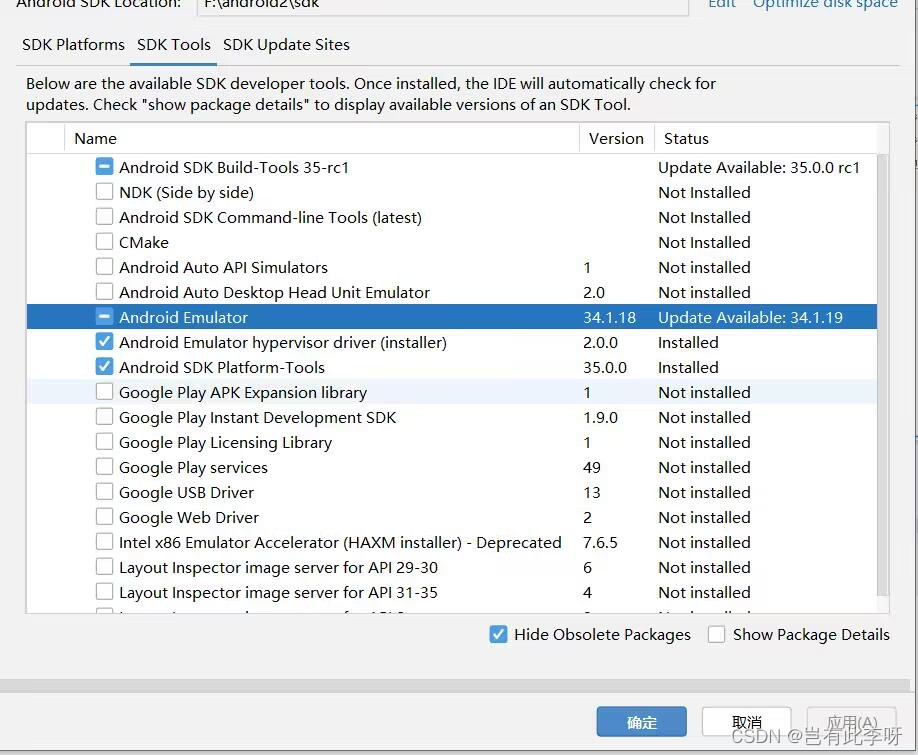Toggle Android SDK Build-Tools 35-rc1 checkbox
The width and height of the screenshot is (918, 755).
[x=104, y=167]
